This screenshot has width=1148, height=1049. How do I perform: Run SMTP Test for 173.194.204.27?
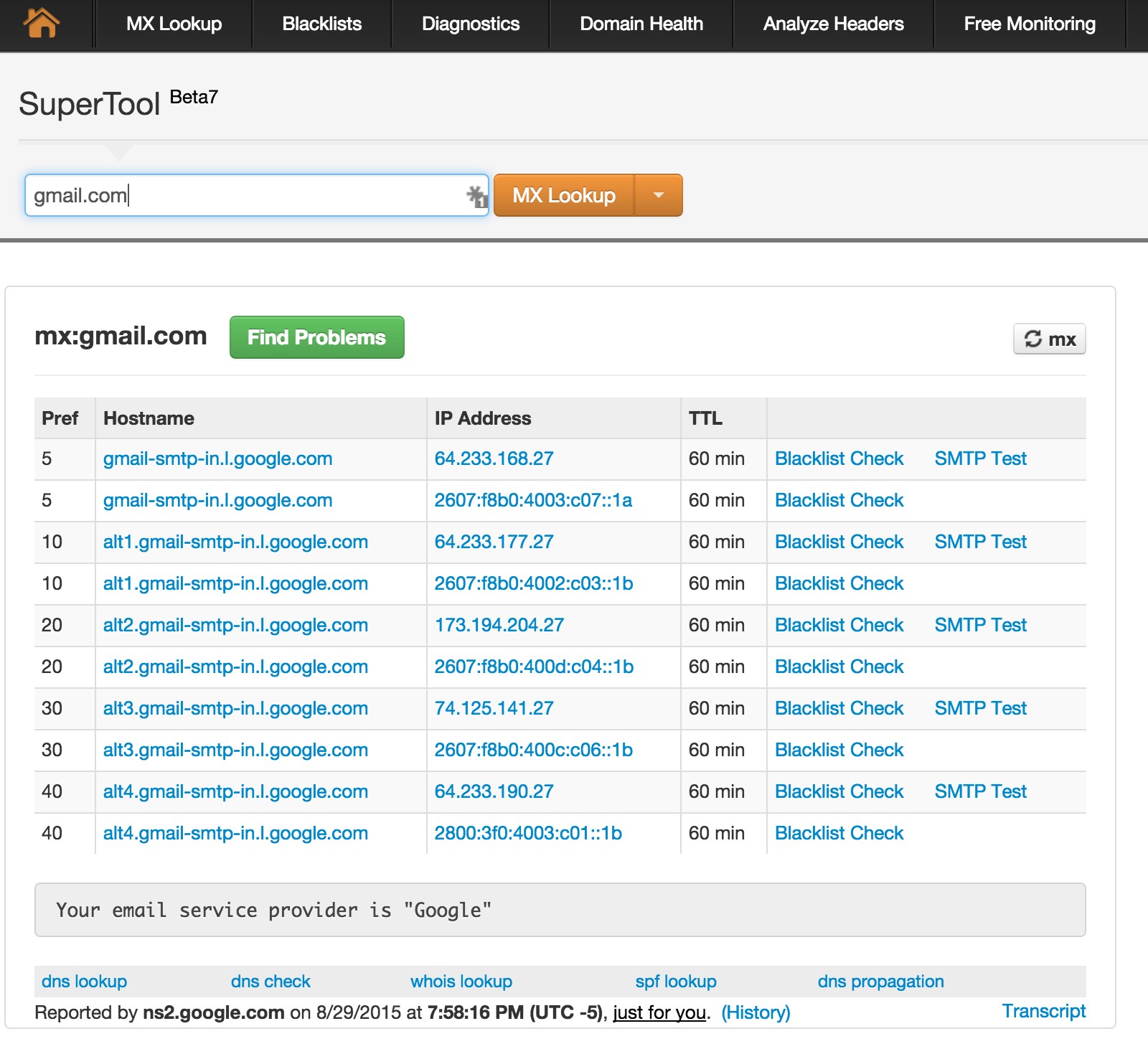(980, 625)
